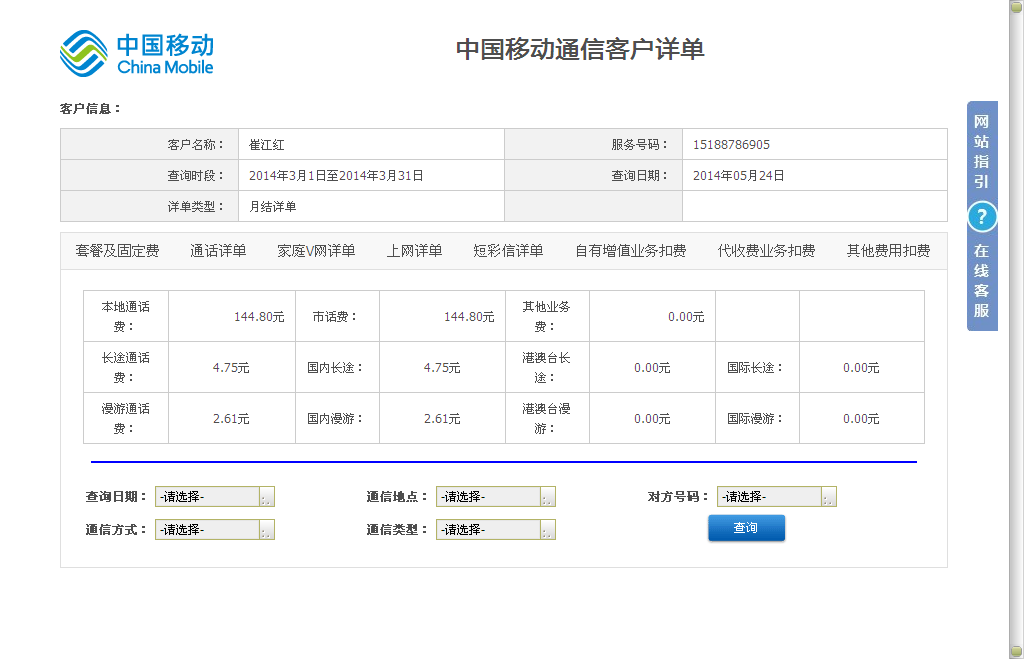Select the 上网详单 tab
This screenshot has width=1024, height=659.
pos(414,251)
